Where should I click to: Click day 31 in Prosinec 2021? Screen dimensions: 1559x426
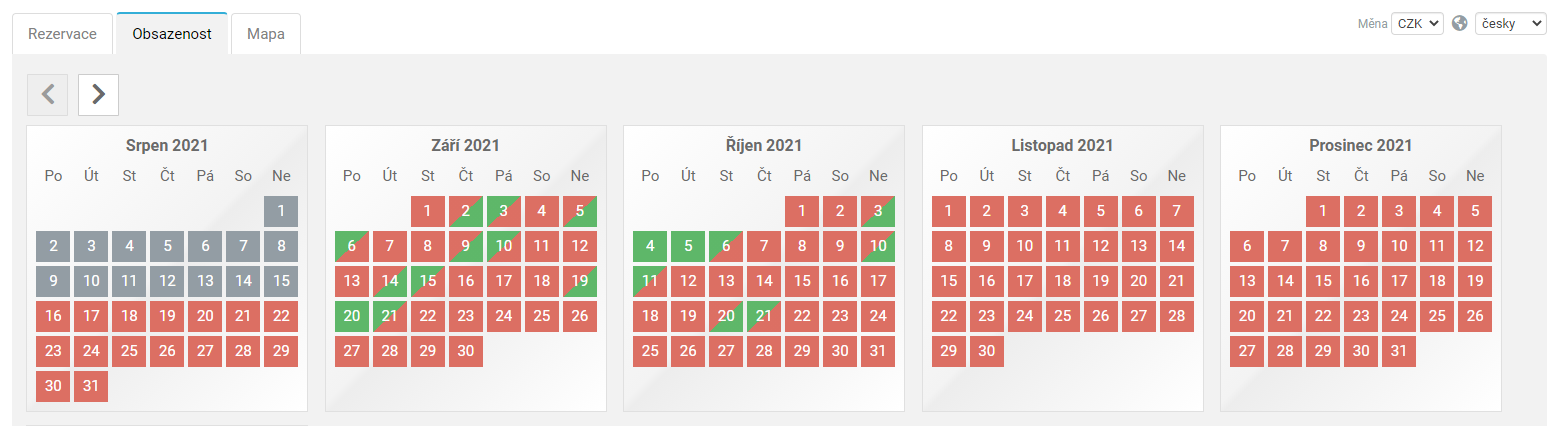[x=1399, y=352]
